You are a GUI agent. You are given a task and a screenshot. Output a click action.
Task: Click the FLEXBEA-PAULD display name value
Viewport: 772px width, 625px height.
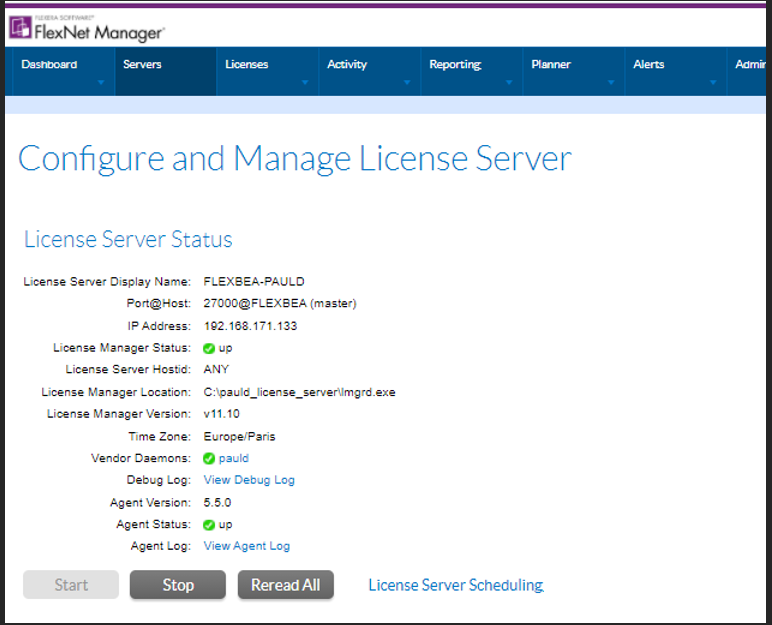click(254, 282)
